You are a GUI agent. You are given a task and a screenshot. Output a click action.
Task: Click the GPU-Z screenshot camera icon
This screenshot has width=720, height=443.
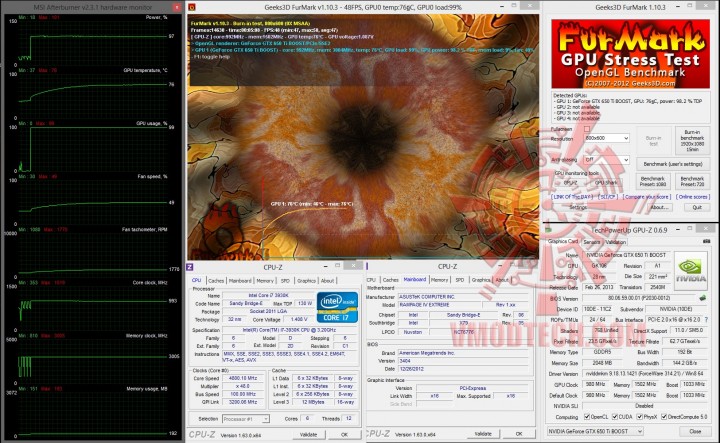pos(706,241)
